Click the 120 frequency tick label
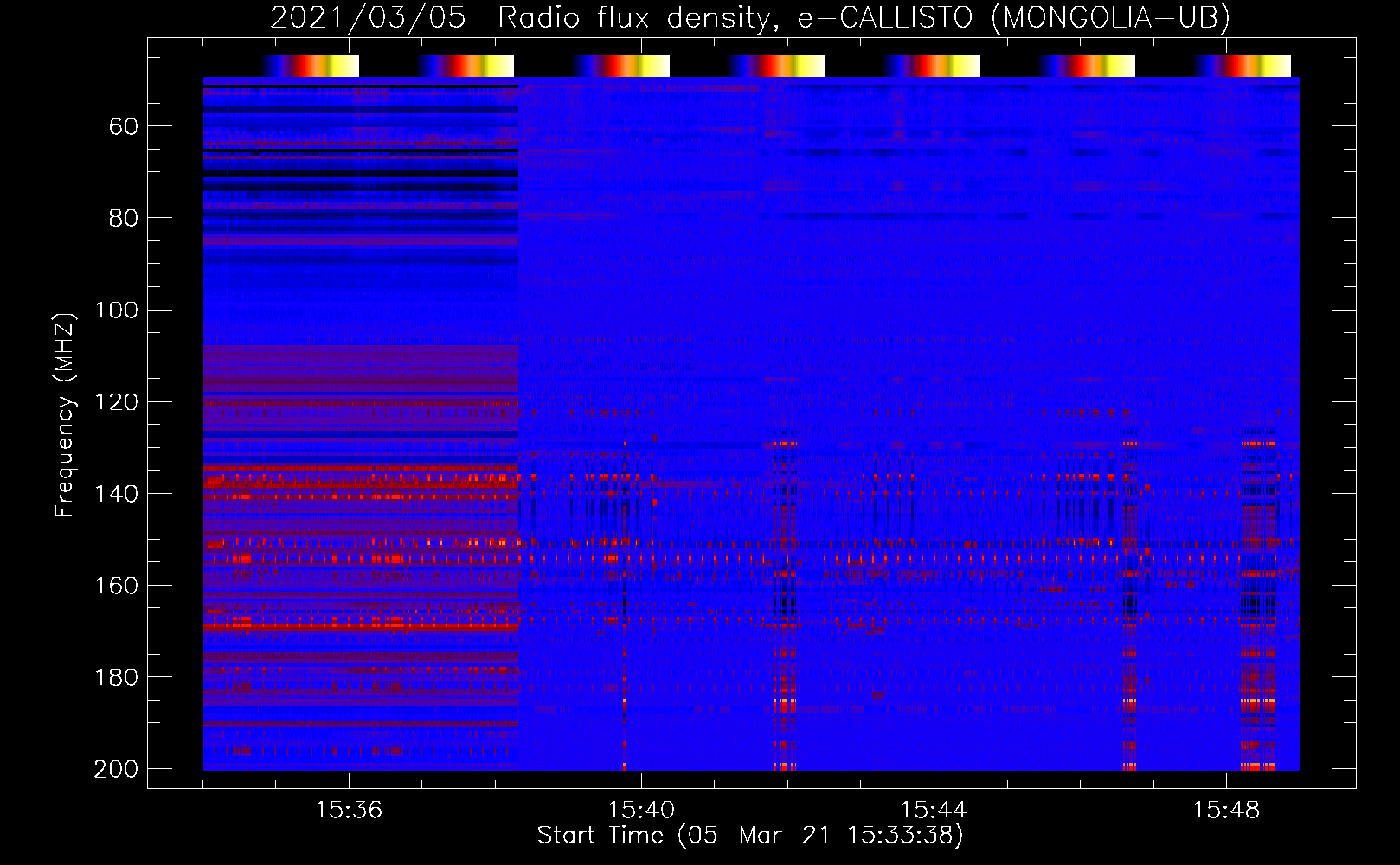The width and height of the screenshot is (1400, 865). click(116, 402)
